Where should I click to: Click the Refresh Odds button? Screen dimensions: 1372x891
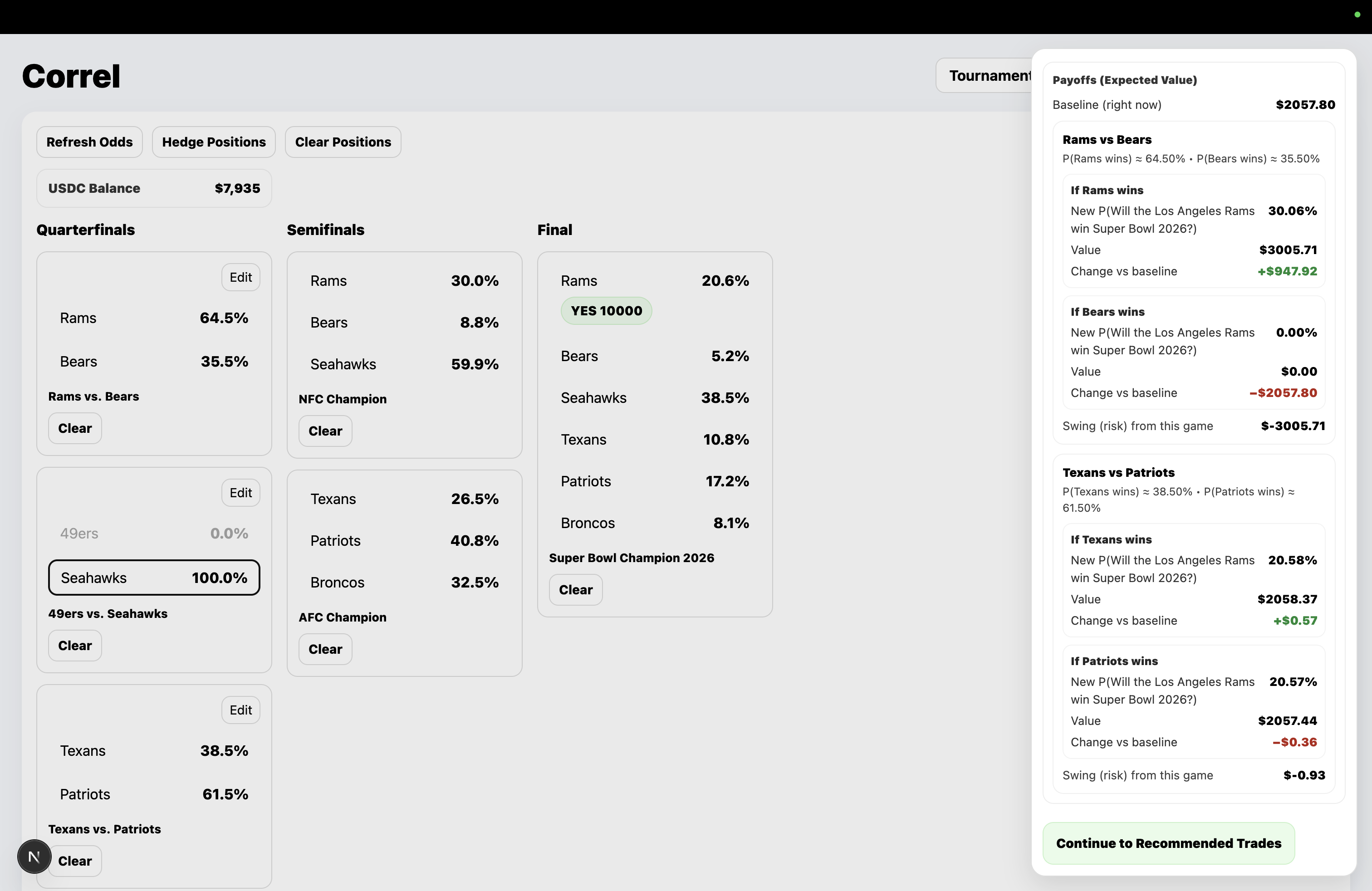pos(89,142)
